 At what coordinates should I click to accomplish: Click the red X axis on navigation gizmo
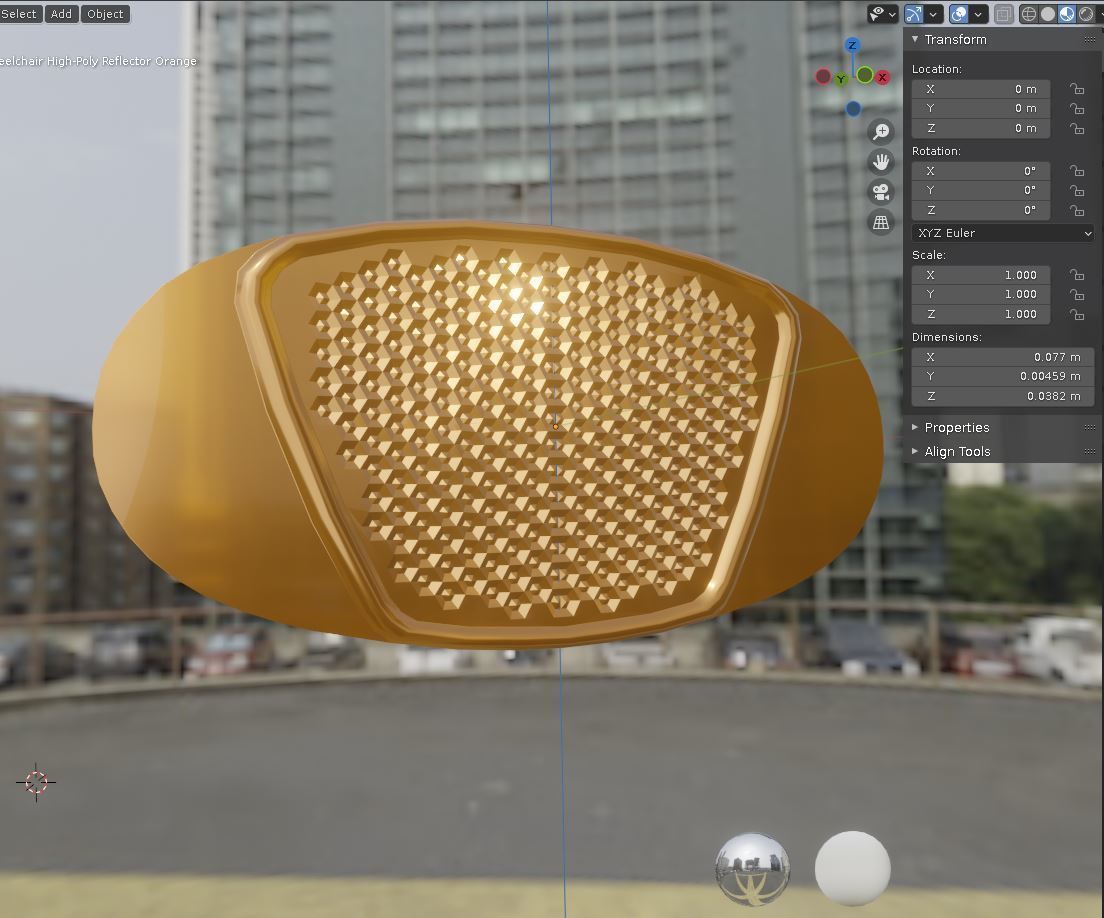pyautogui.click(x=882, y=77)
